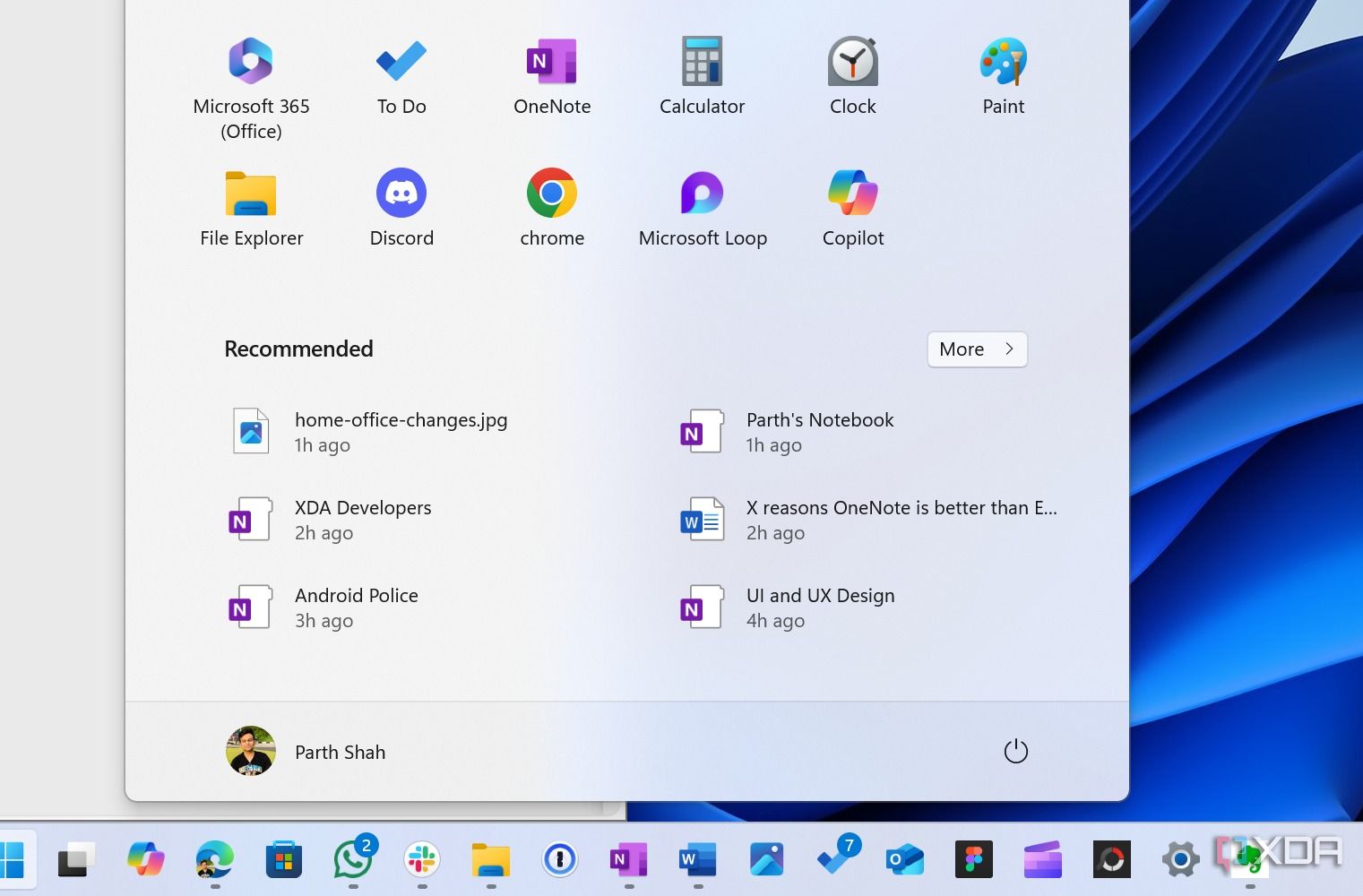Image resolution: width=1363 pixels, height=896 pixels.
Task: Open Microsoft Store from the taskbar
Action: pos(284,860)
